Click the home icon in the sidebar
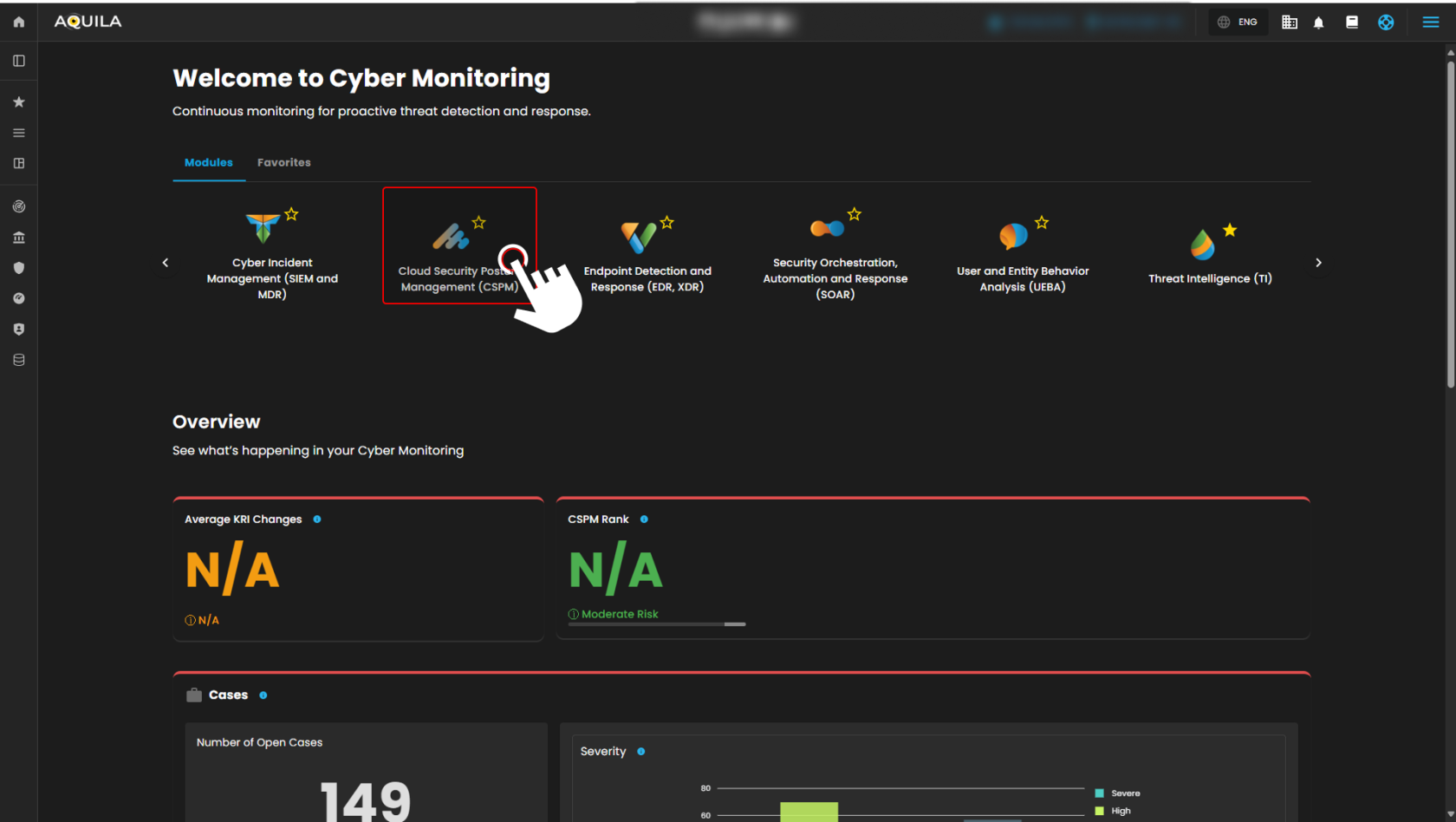1456x822 pixels. coord(18,22)
